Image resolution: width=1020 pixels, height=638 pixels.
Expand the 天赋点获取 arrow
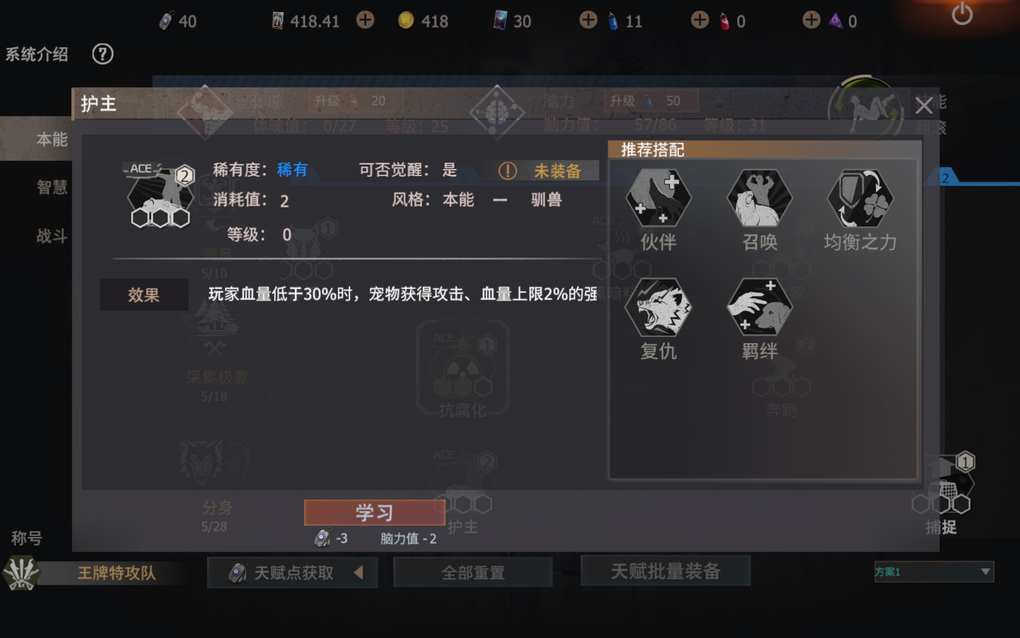click(358, 572)
